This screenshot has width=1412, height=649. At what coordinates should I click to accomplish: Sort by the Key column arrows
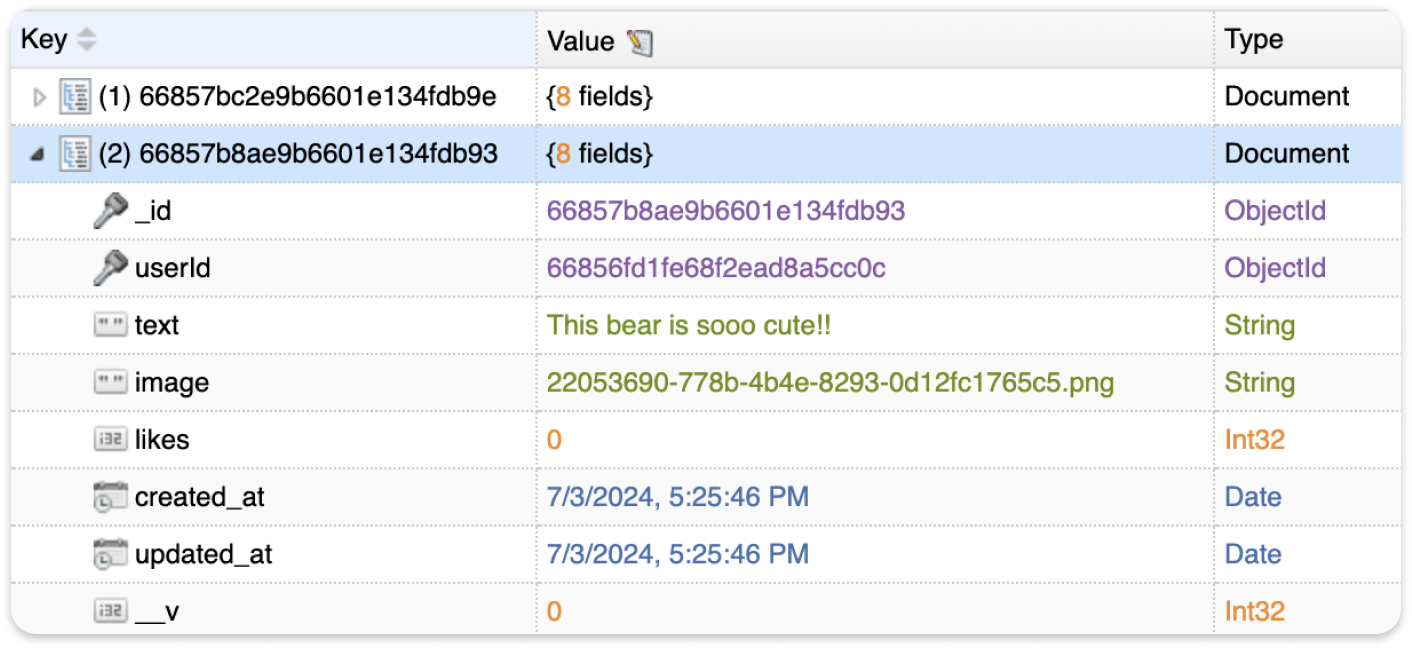point(87,40)
